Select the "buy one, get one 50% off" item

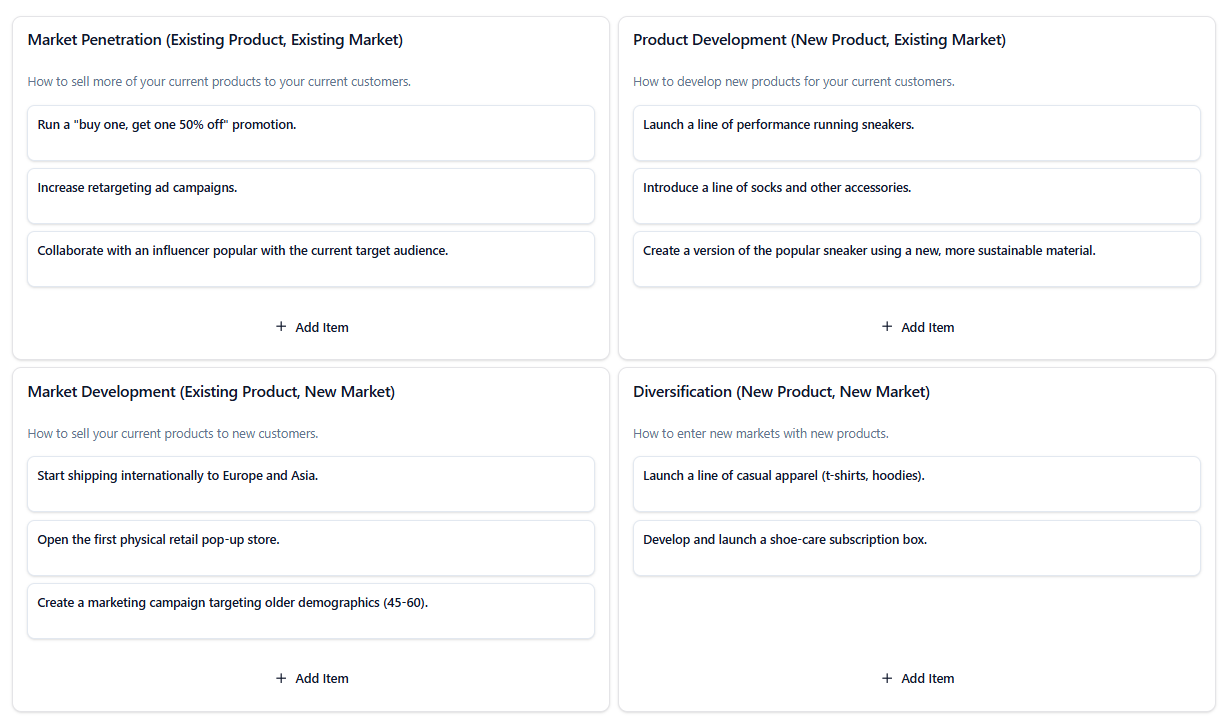tap(311, 133)
